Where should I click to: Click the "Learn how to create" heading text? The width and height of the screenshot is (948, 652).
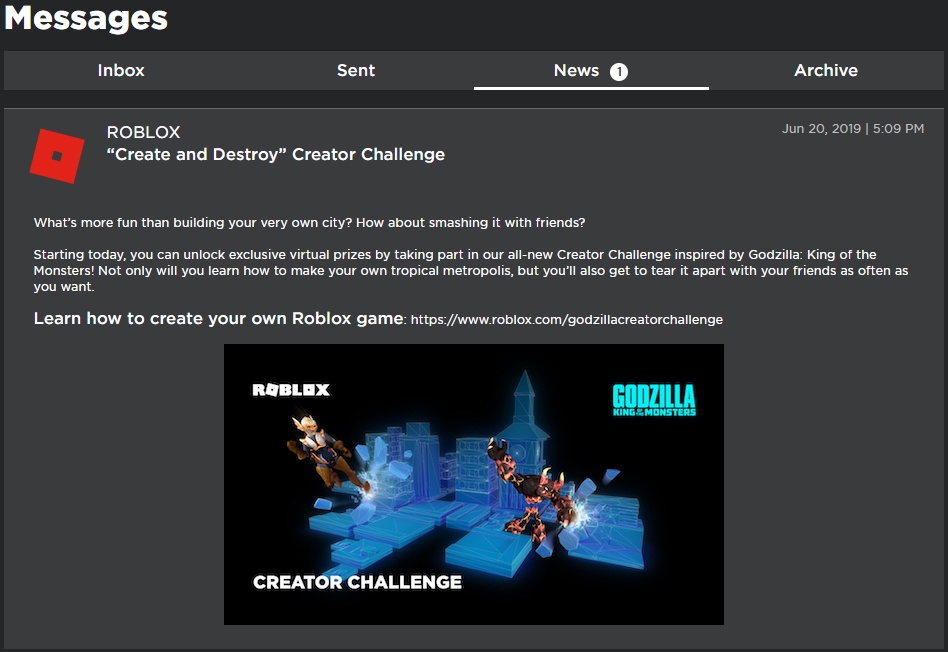click(218, 319)
